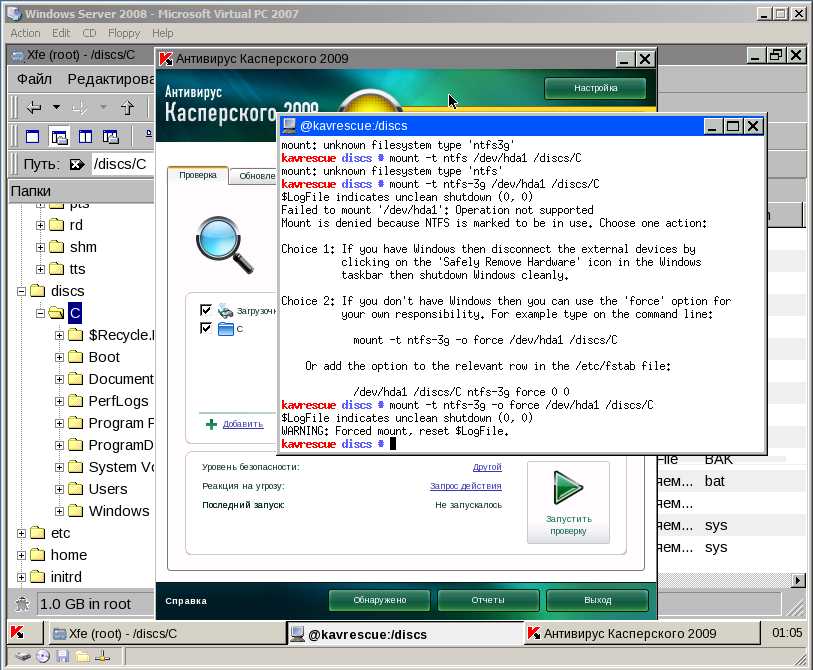This screenshot has height=670, width=813.
Task: Switch to Антивирус Касперского 2009 taskbar item
Action: 642,634
